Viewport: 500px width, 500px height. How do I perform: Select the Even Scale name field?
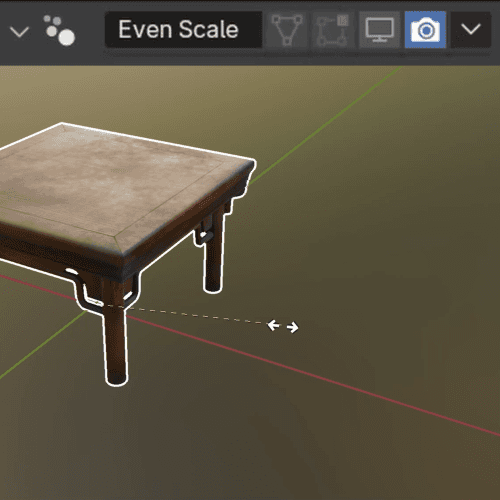[x=183, y=30]
